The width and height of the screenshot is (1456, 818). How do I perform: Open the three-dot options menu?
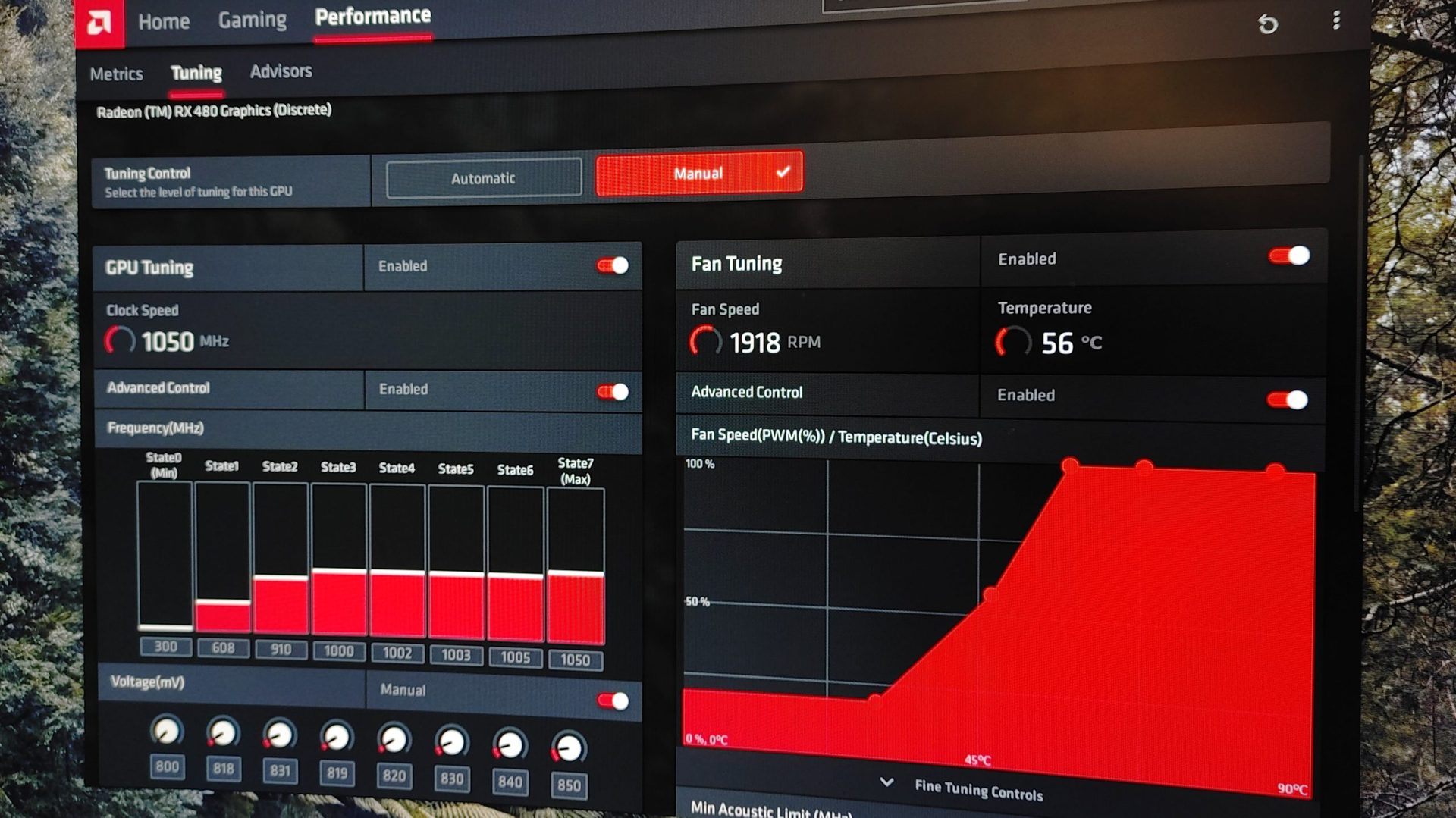1336,20
